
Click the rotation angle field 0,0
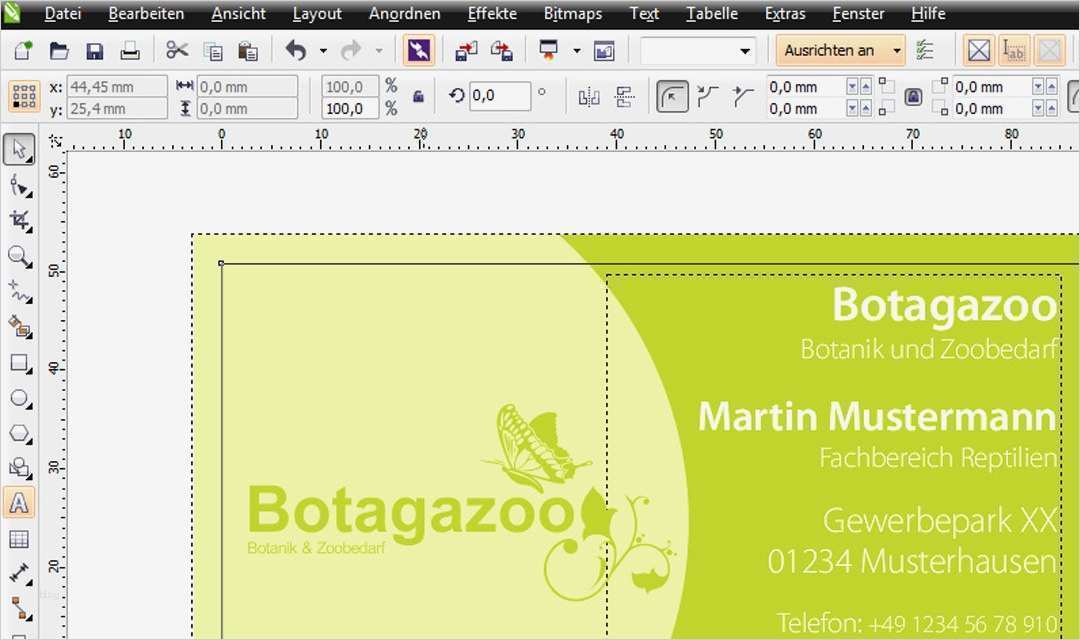pos(499,96)
